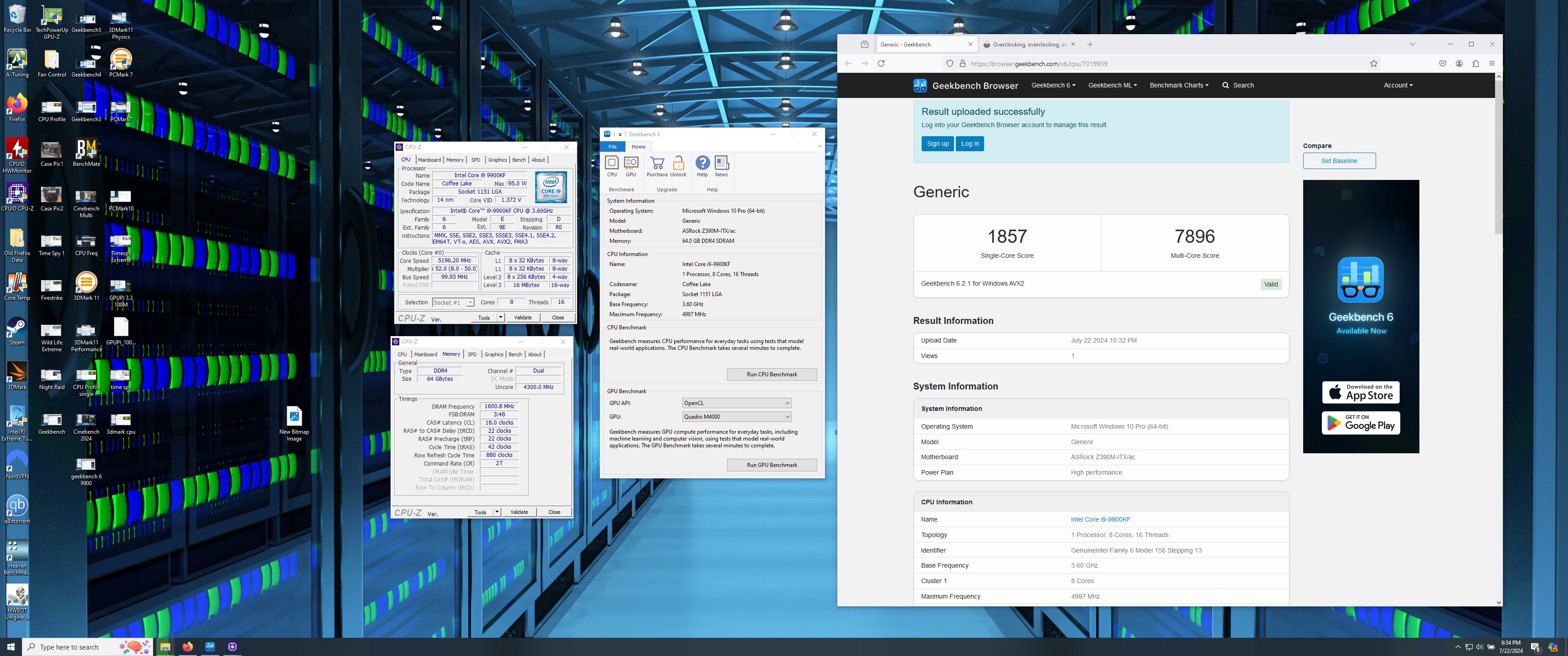Click the GPU benchmark icon in Geekbench 6 ribbon
The height and width of the screenshot is (656, 1568).
(631, 163)
